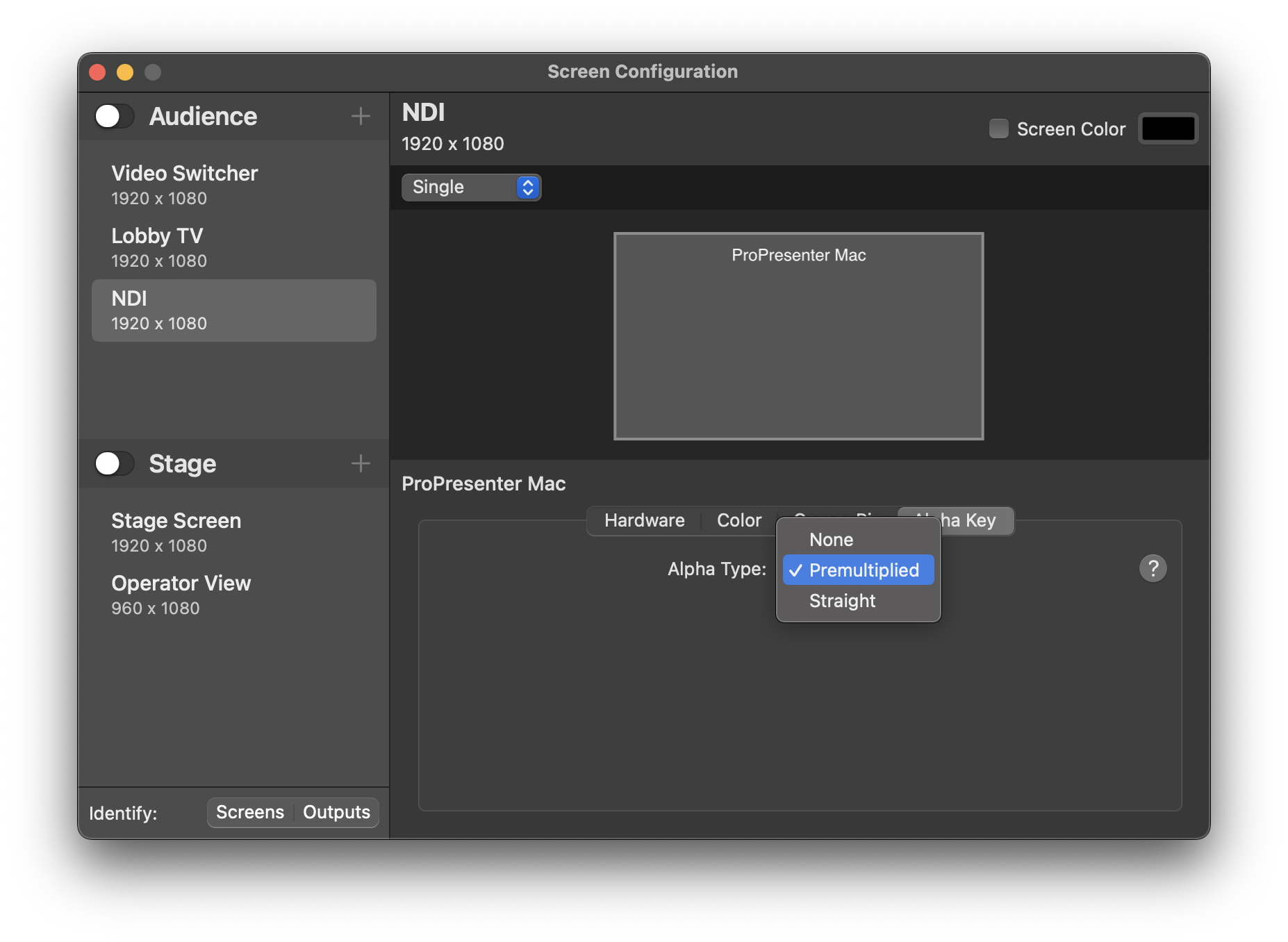Select the ProPresenter Mac output preview
The width and height of the screenshot is (1288, 942).
click(x=798, y=336)
